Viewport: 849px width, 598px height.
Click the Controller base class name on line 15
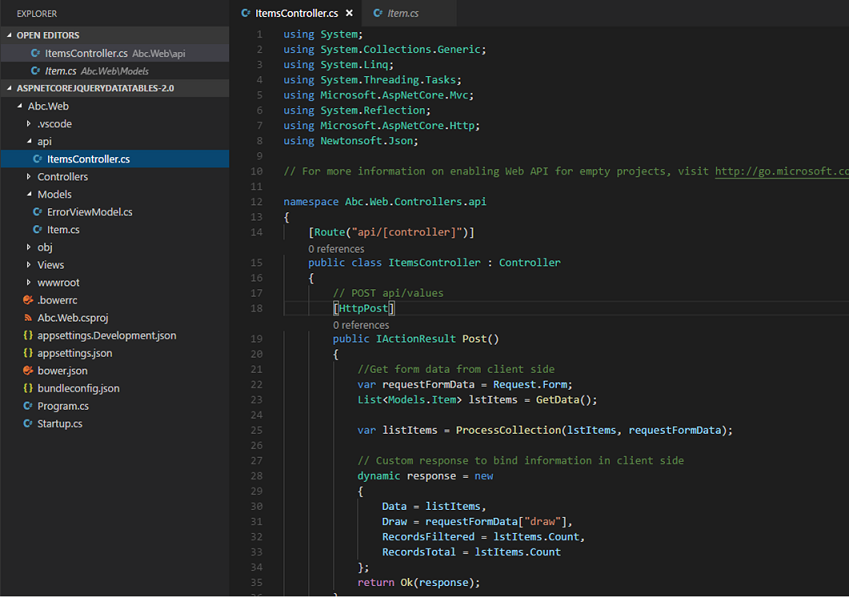pyautogui.click(x=530, y=263)
